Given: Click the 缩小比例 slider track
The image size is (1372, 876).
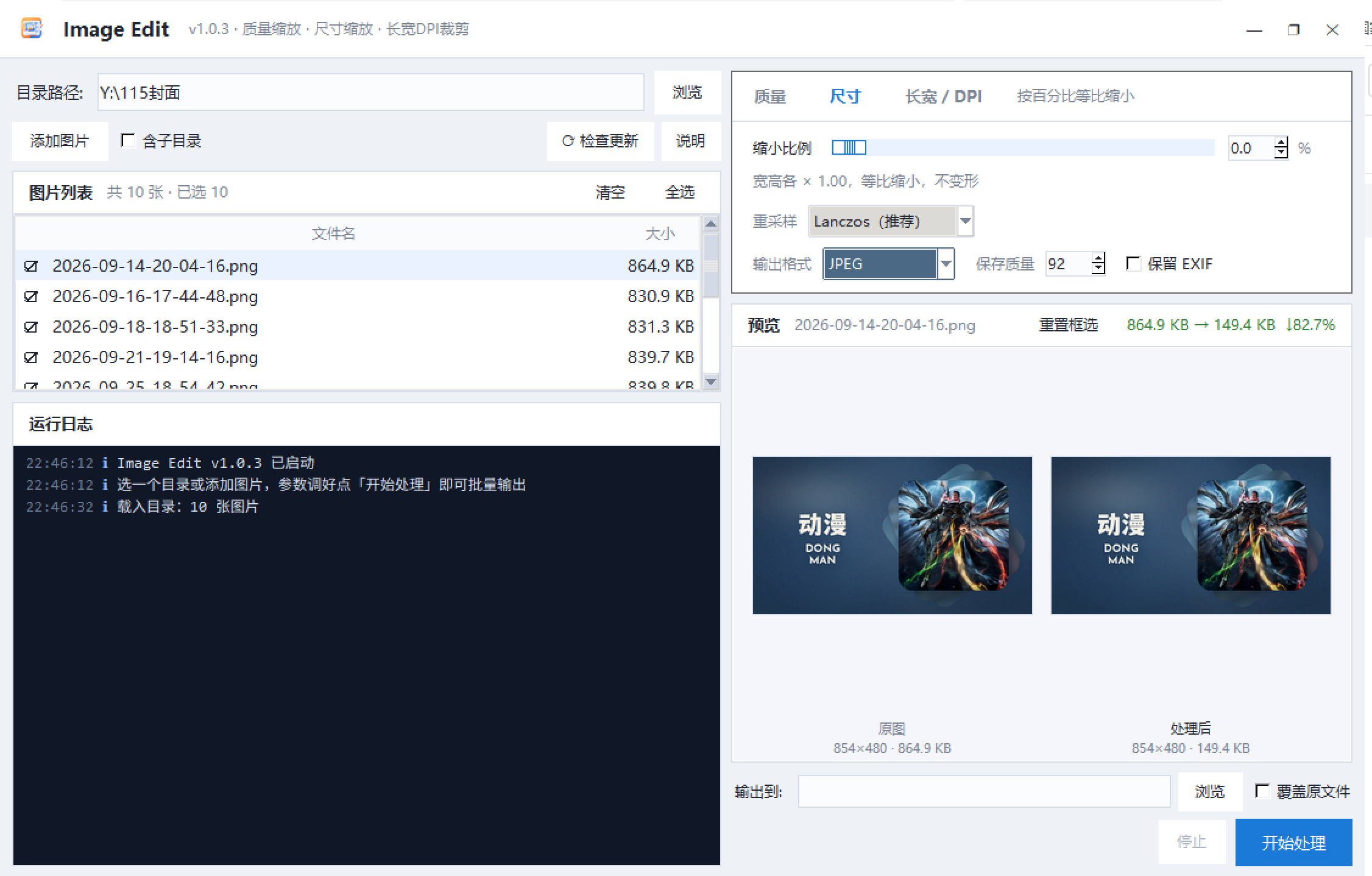Looking at the screenshot, I should (1024, 147).
